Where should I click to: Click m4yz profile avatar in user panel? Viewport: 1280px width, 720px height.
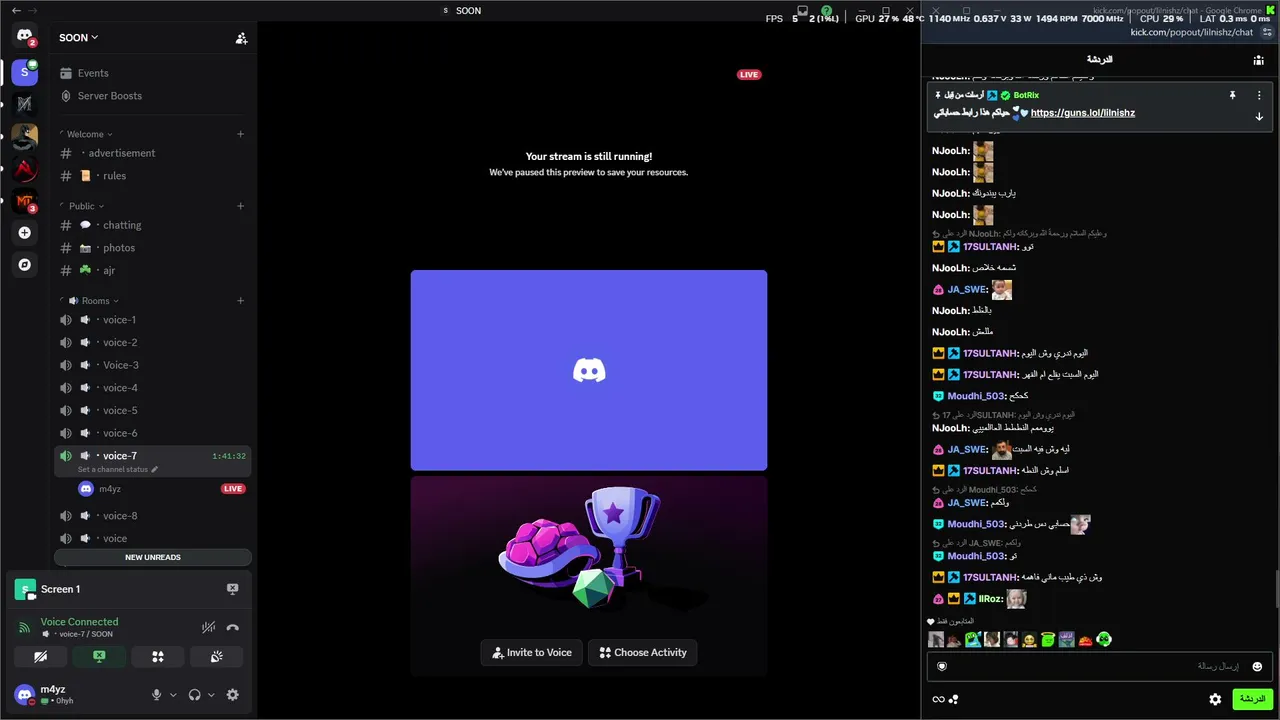tap(25, 694)
